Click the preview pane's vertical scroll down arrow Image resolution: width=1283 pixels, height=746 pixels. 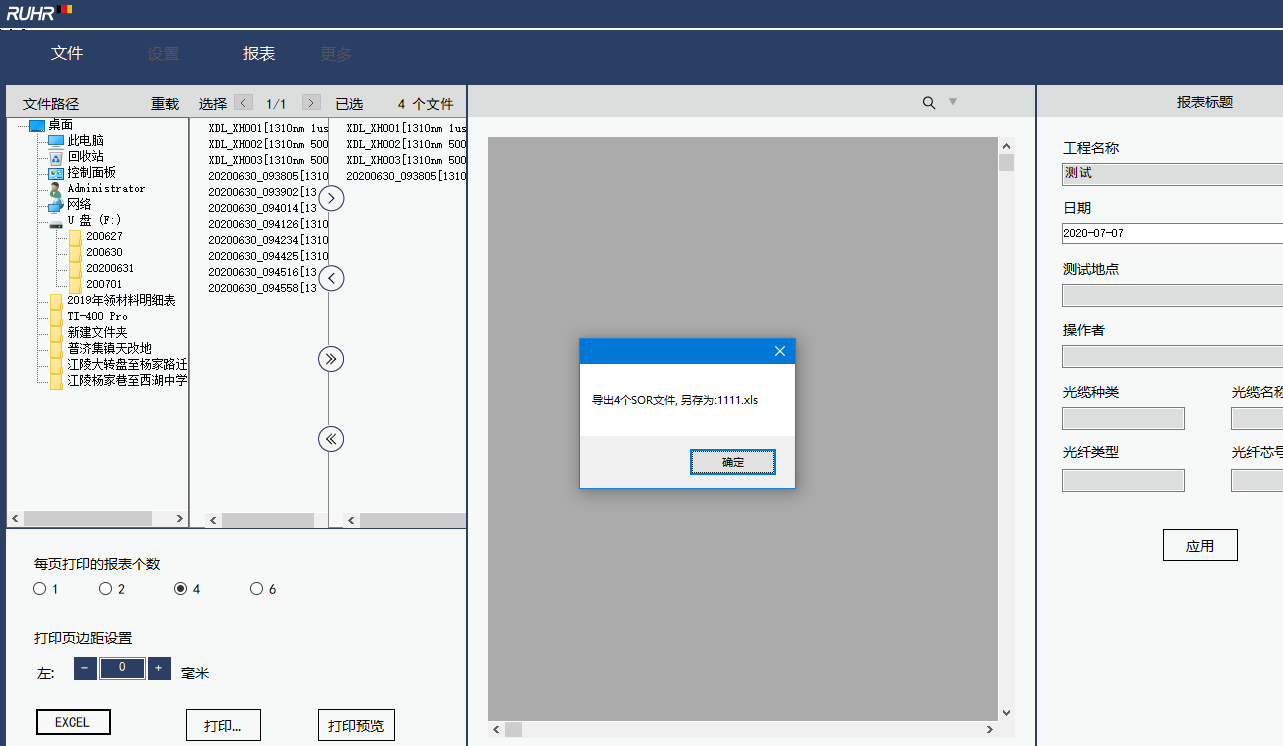point(1006,712)
